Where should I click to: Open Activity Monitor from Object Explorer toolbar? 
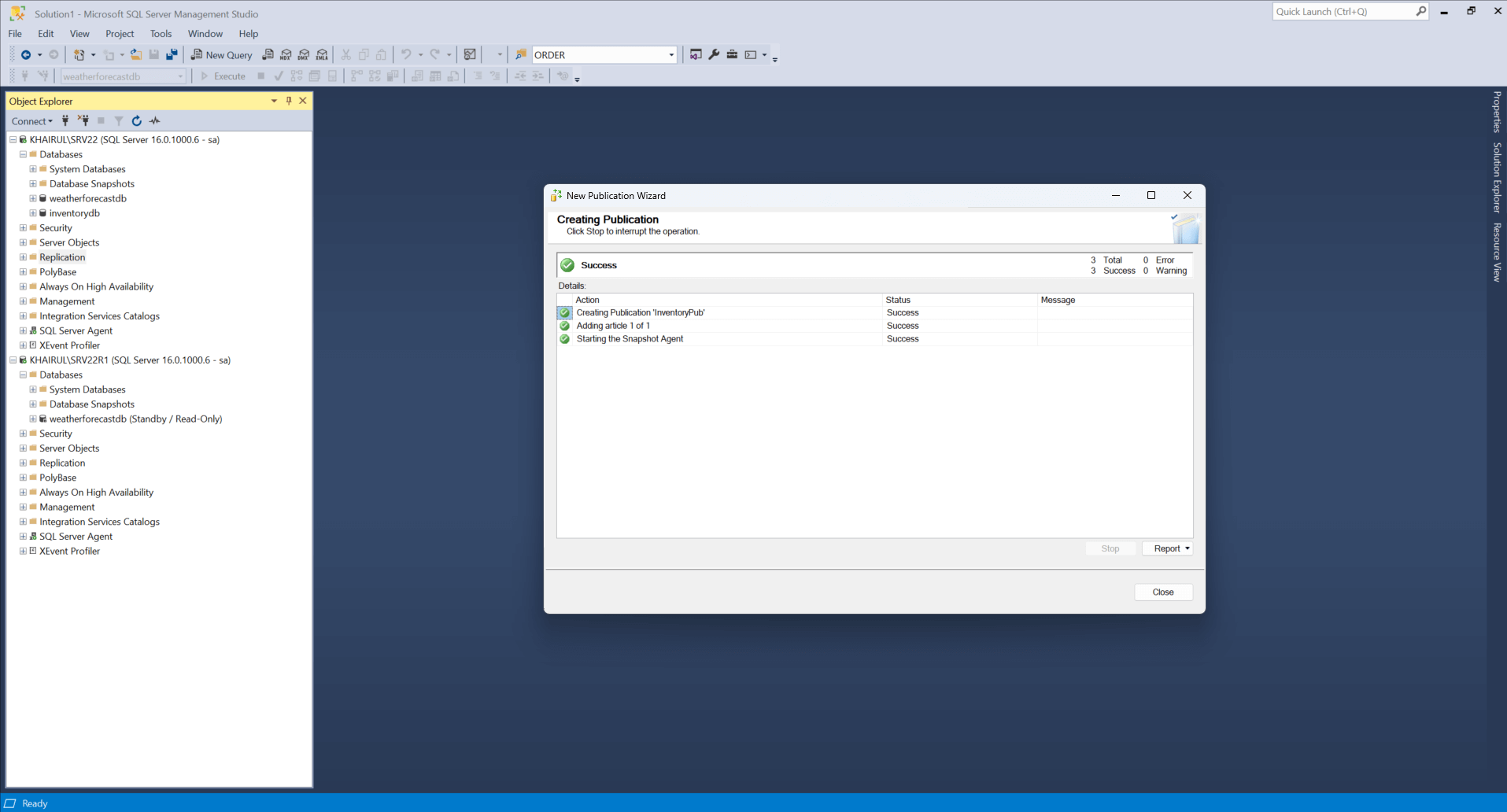(155, 121)
